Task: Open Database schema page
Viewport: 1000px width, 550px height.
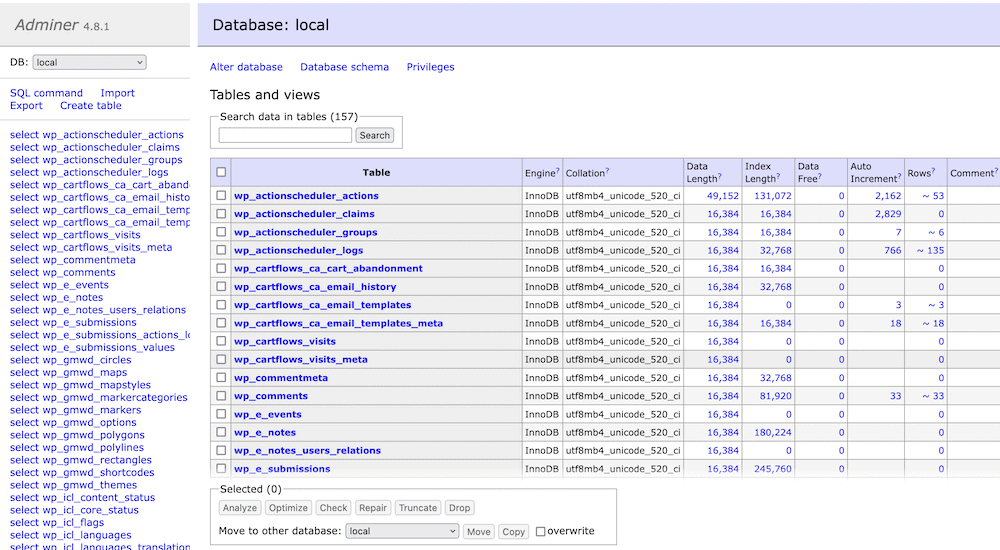Action: 344,67
